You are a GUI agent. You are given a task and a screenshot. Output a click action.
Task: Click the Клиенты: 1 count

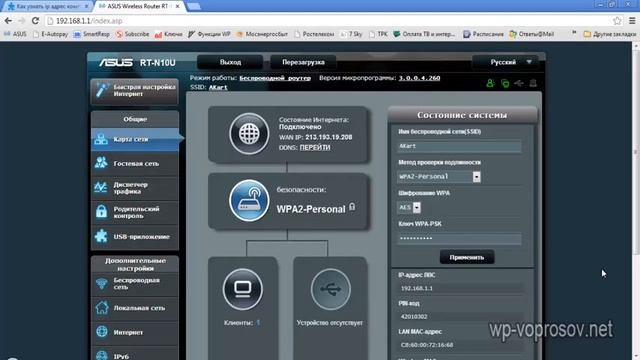pyautogui.click(x=258, y=323)
